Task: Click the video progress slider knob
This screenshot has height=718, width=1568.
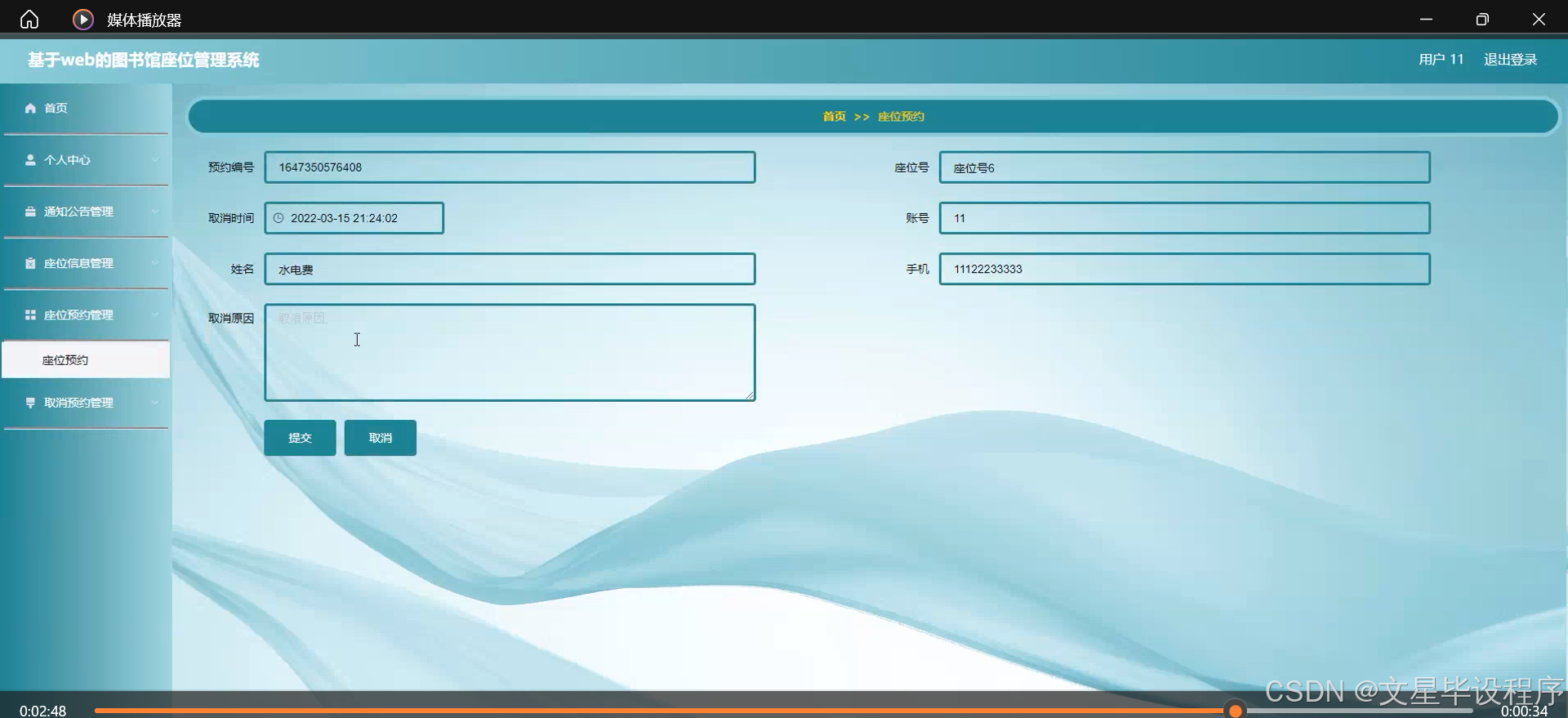Action: click(1236, 711)
